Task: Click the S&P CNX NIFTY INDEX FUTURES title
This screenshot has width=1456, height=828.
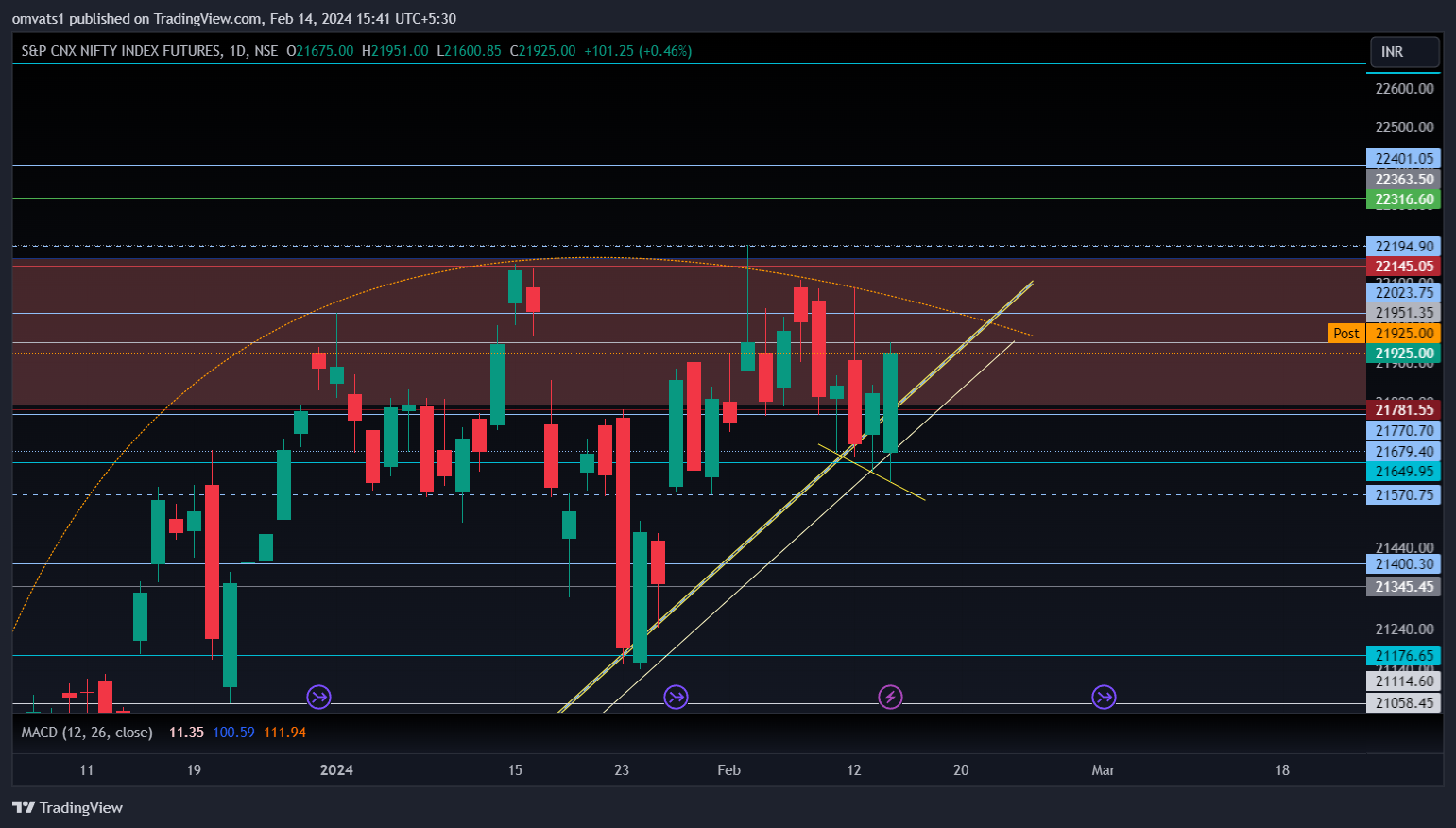Action: (x=121, y=51)
